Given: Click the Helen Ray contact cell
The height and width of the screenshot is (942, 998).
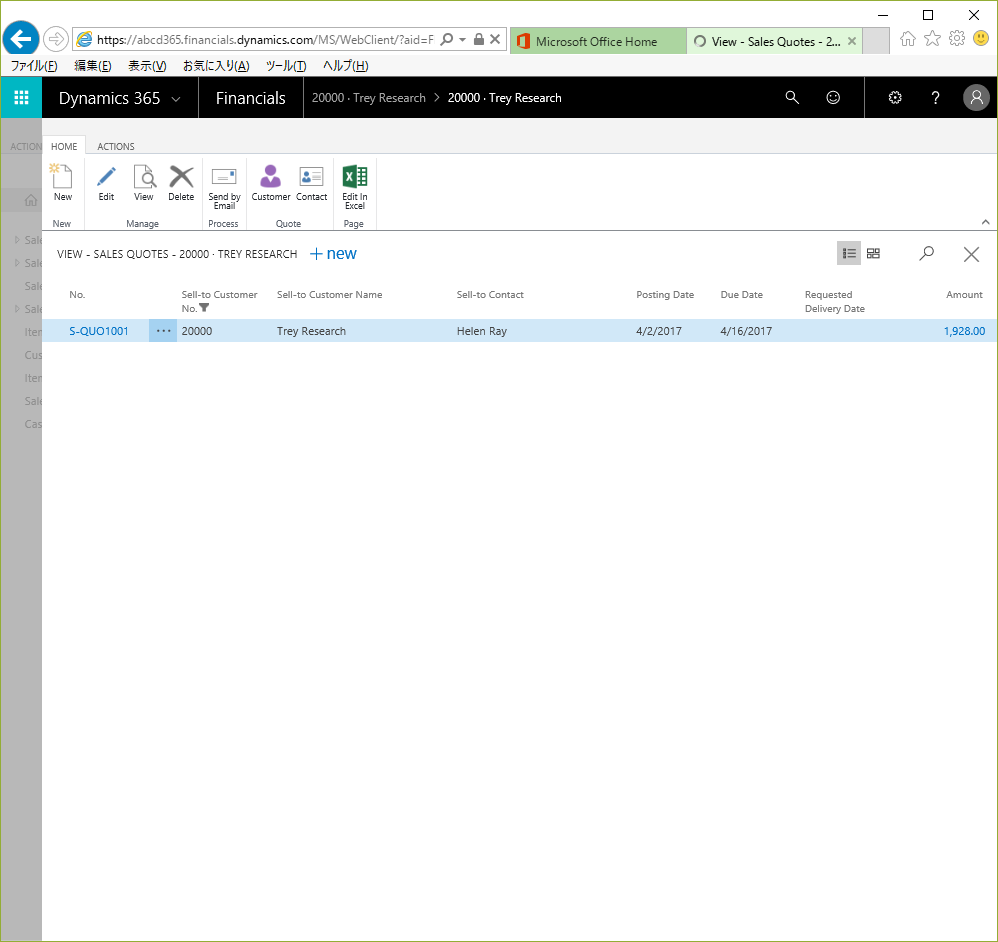Looking at the screenshot, I should point(482,331).
